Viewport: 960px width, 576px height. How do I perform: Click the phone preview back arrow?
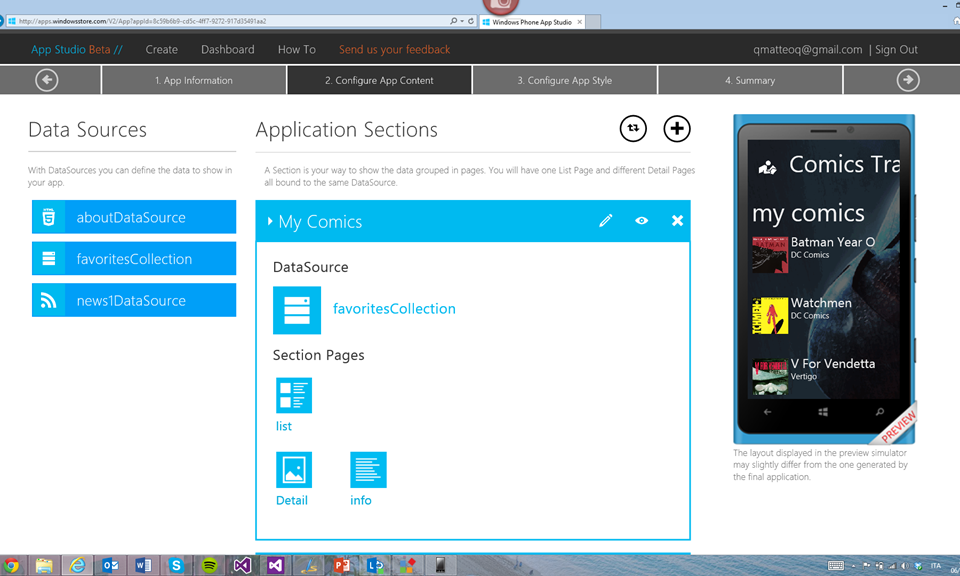(x=767, y=412)
